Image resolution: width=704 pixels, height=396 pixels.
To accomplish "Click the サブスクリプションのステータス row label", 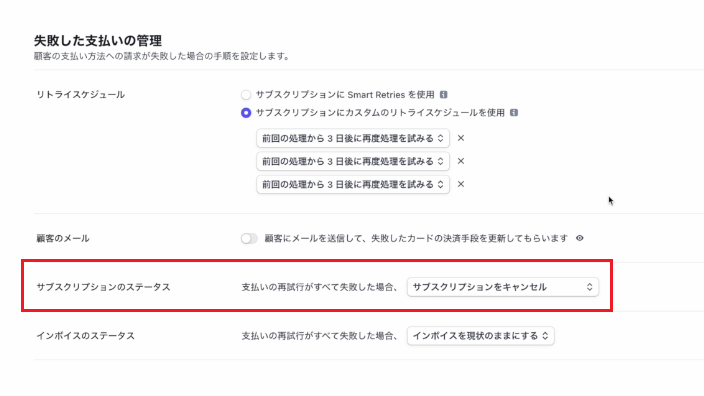I will click(103, 287).
